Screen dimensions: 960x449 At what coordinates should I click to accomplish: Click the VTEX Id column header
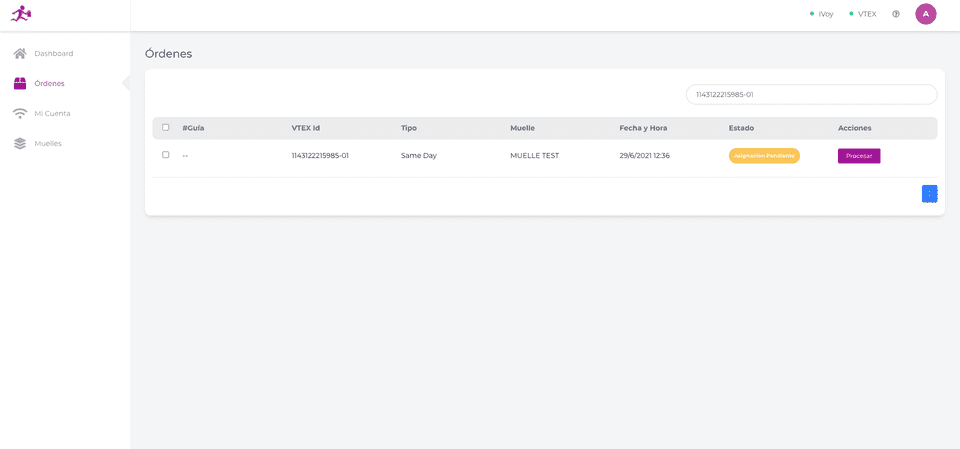[306, 128]
